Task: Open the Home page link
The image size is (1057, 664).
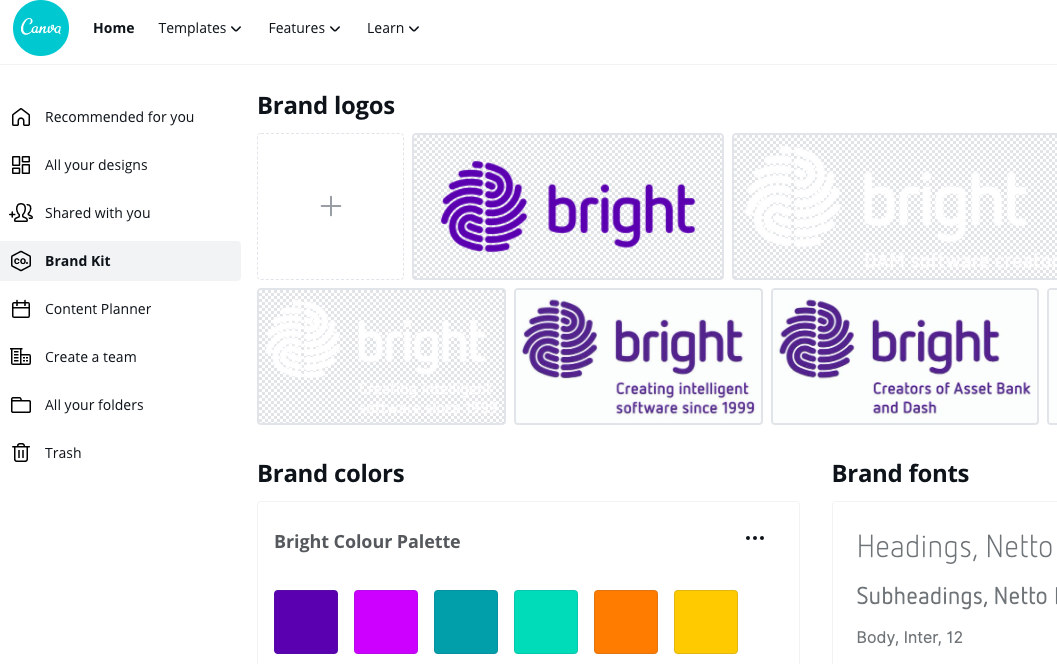Action: 113,28
